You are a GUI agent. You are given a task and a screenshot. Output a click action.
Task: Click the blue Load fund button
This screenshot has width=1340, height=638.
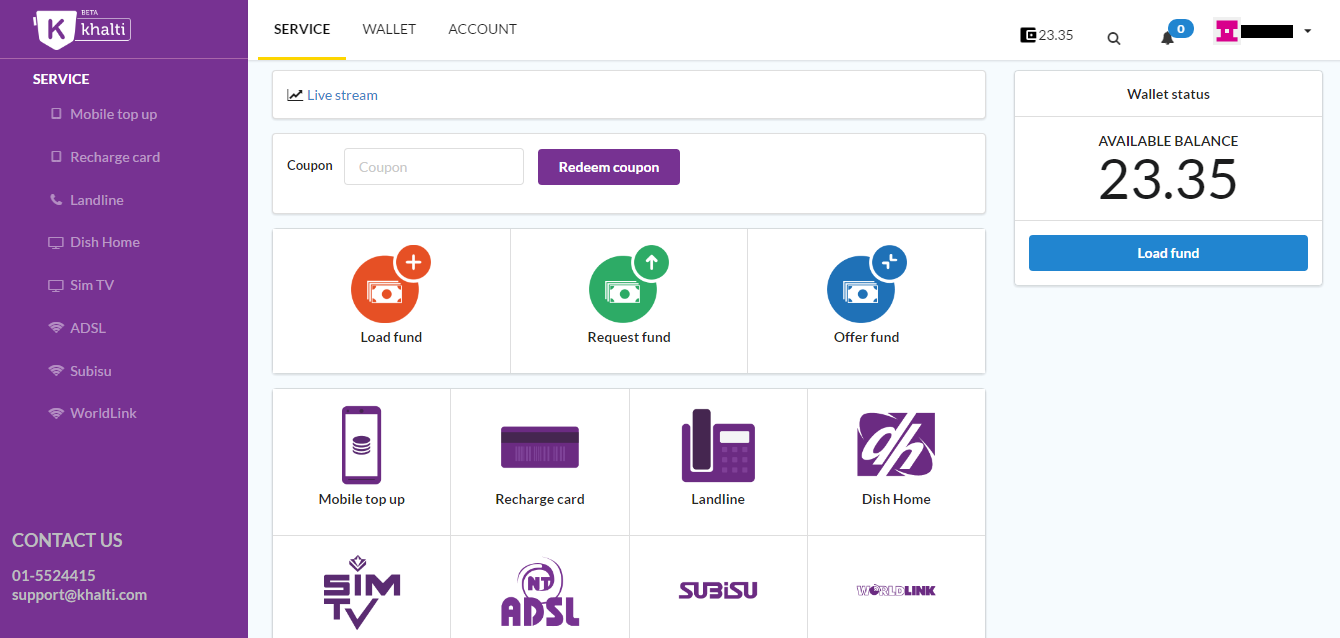click(x=1168, y=253)
